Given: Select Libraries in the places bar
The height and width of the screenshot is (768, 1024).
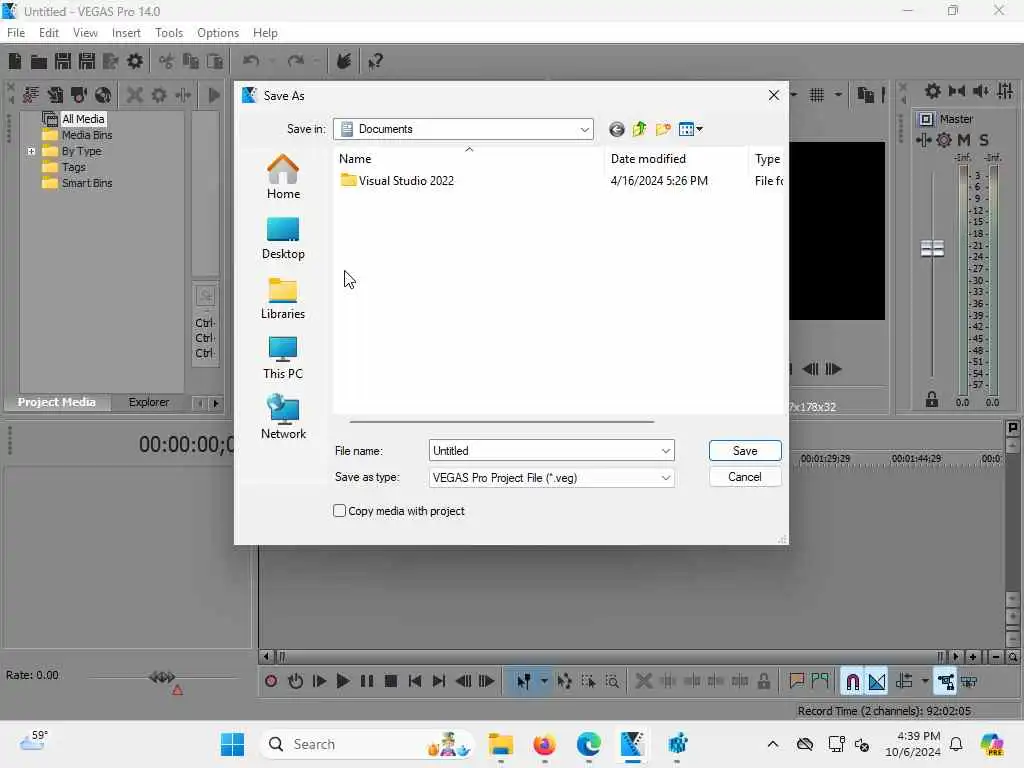Looking at the screenshot, I should point(283,298).
